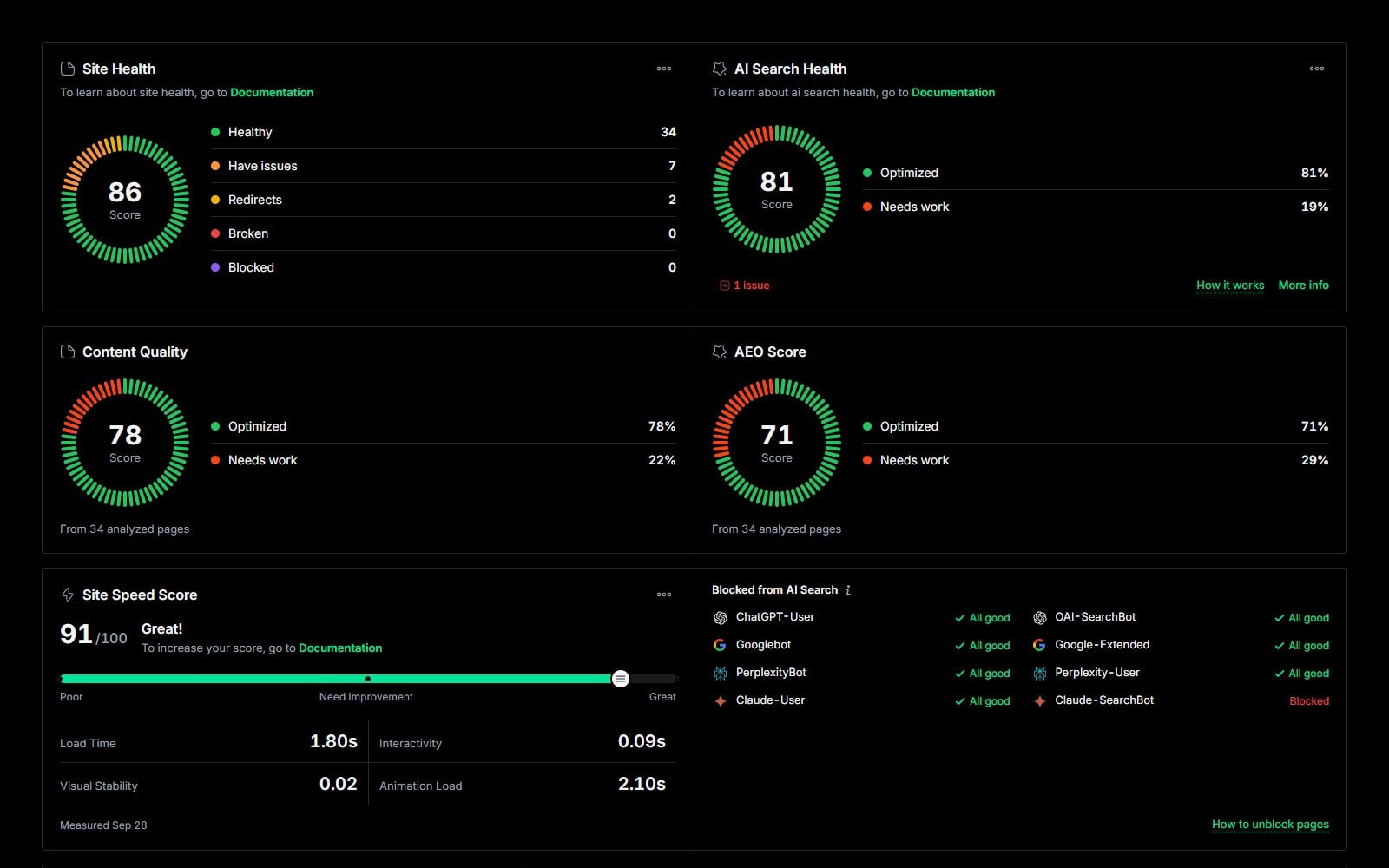
Task: Click the red 1 issue indicator
Action: [x=745, y=286]
